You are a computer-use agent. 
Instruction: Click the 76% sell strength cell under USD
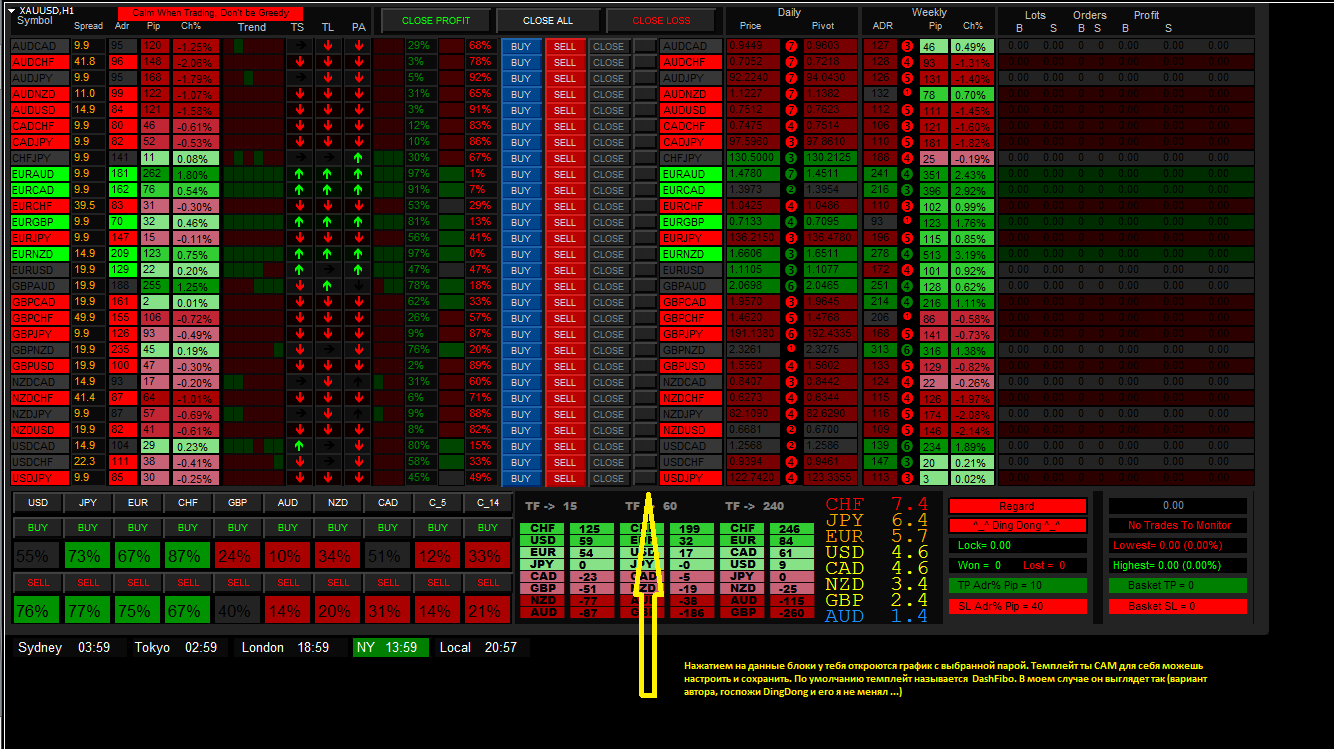click(38, 611)
